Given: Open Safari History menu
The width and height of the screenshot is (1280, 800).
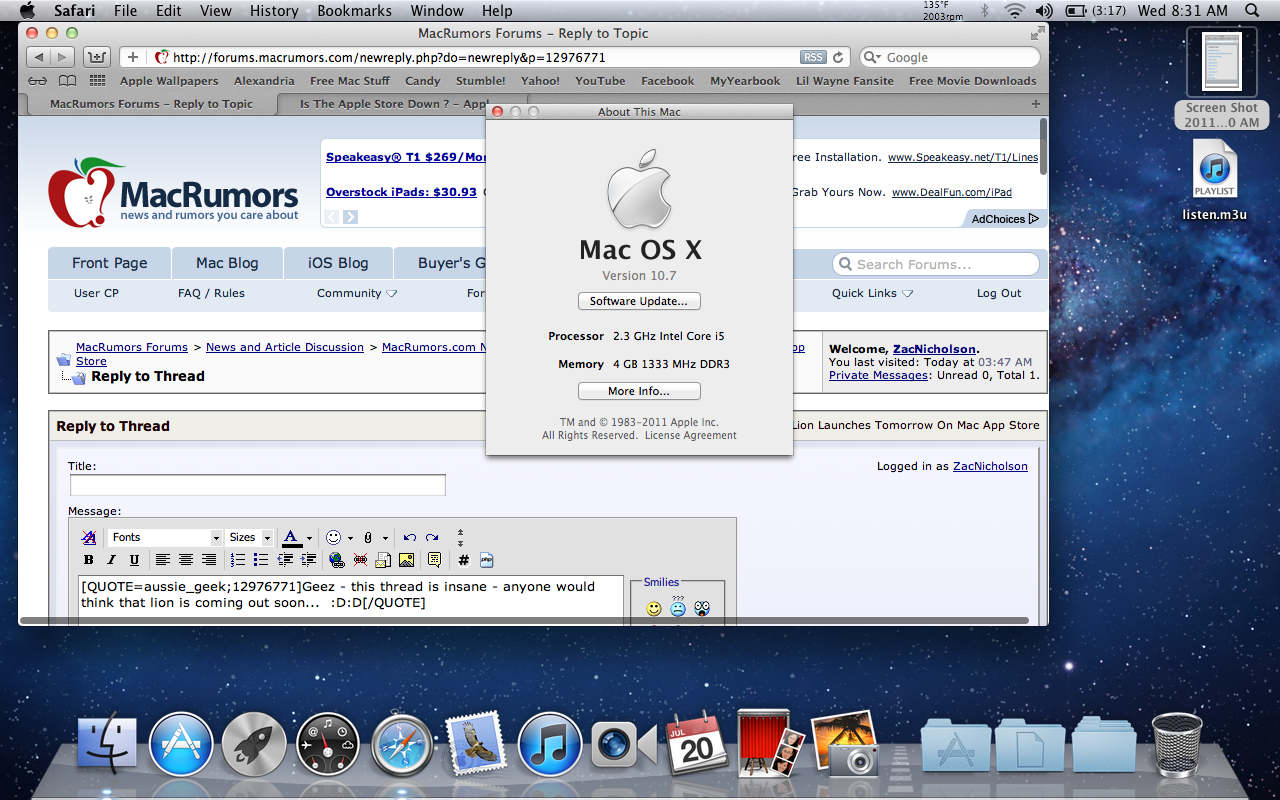Looking at the screenshot, I should tap(273, 11).
